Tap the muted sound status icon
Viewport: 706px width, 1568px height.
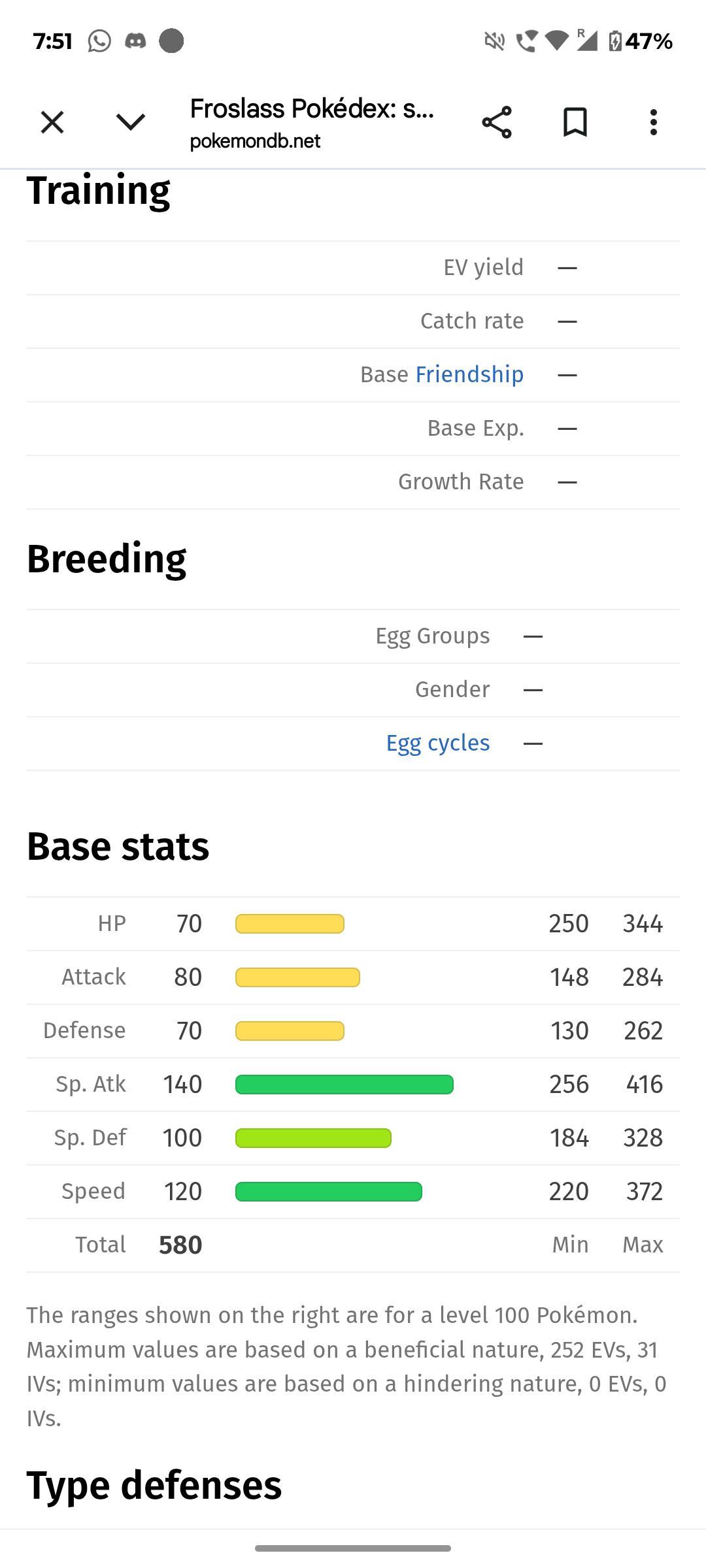click(x=494, y=40)
